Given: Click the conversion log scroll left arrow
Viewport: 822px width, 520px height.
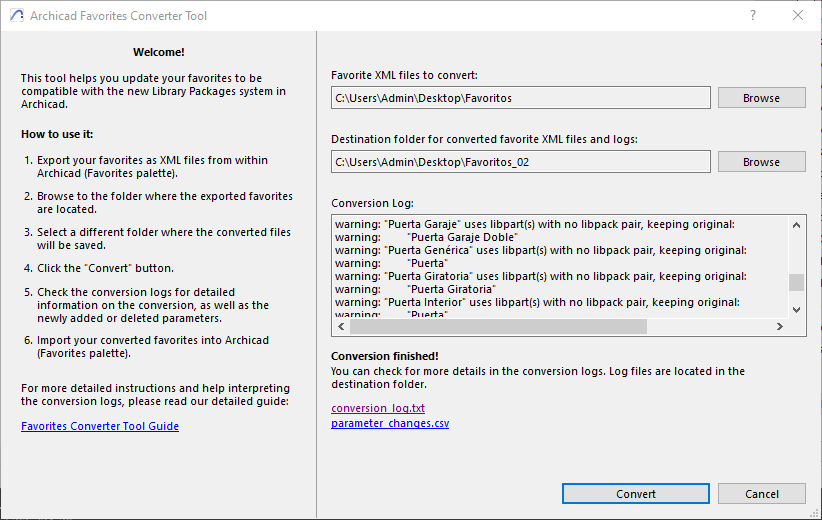Looking at the screenshot, I should coord(341,327).
